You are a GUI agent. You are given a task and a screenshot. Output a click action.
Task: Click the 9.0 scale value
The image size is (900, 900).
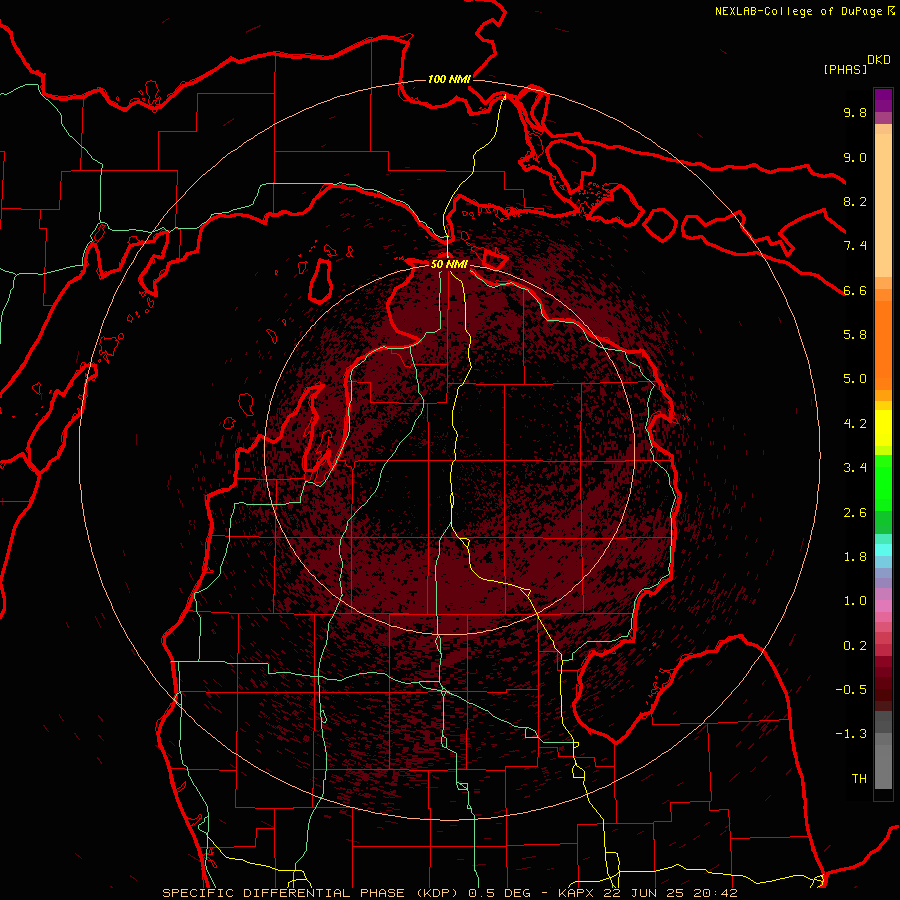855,157
